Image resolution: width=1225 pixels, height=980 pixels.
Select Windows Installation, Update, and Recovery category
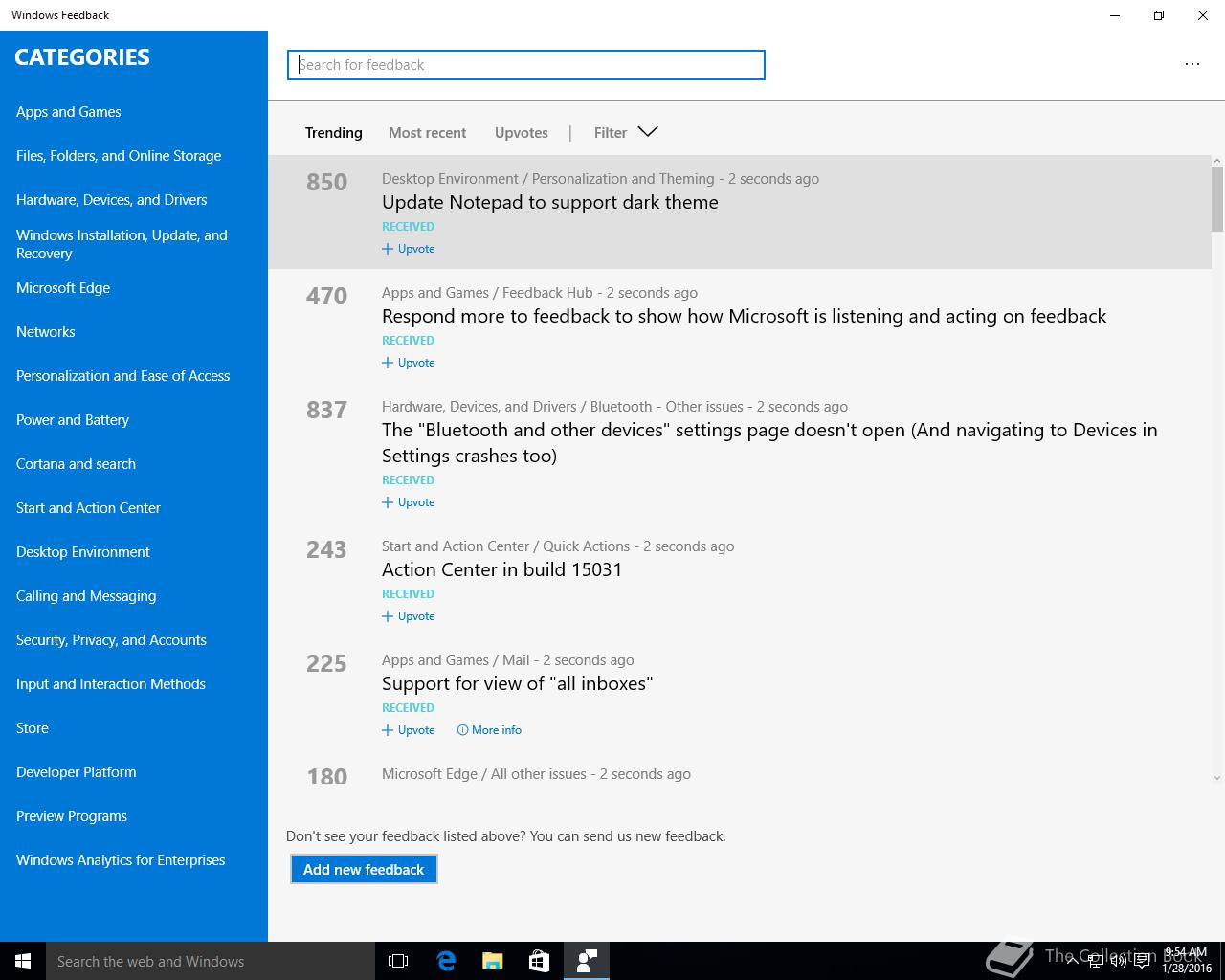pyautogui.click(x=122, y=244)
